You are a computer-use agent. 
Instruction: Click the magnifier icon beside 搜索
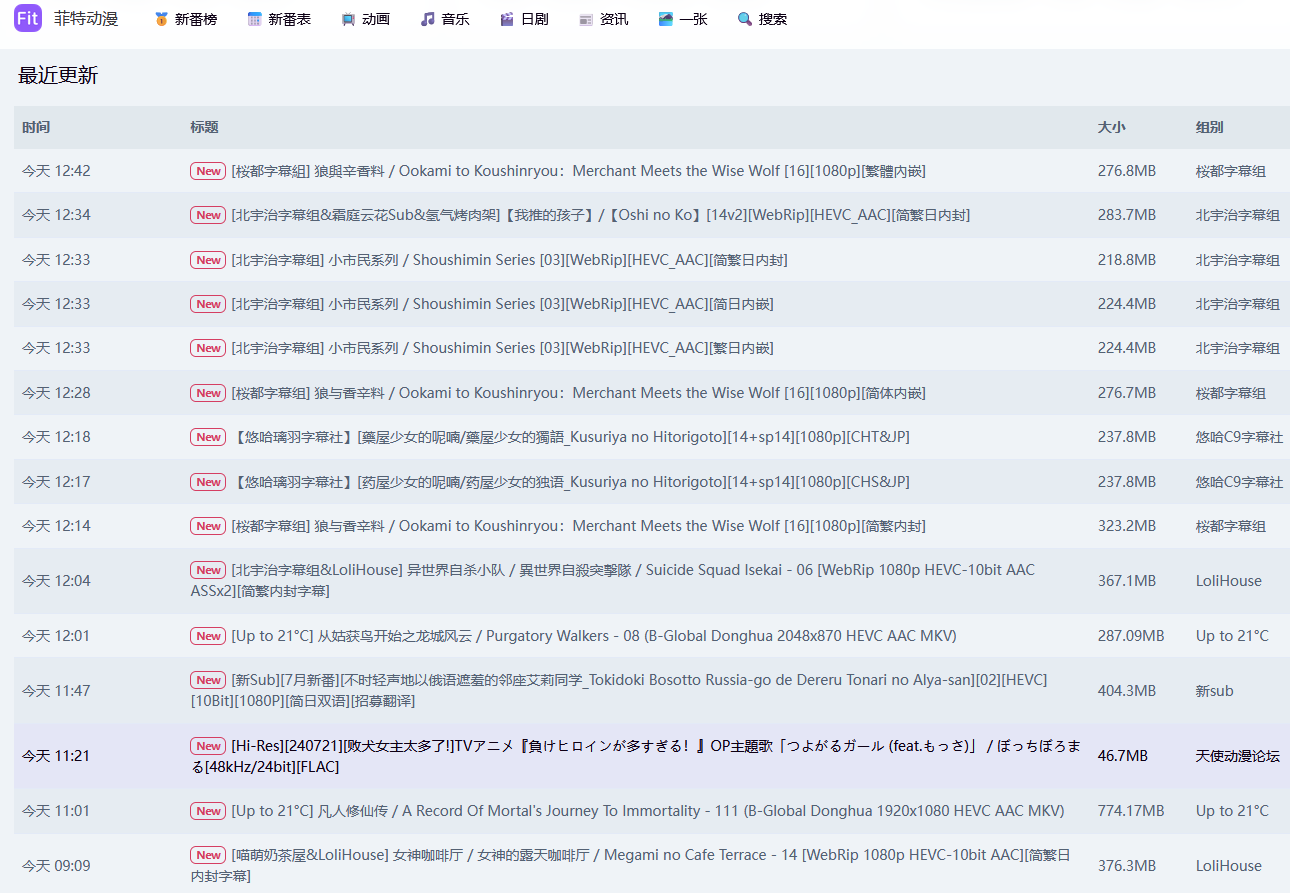point(744,19)
